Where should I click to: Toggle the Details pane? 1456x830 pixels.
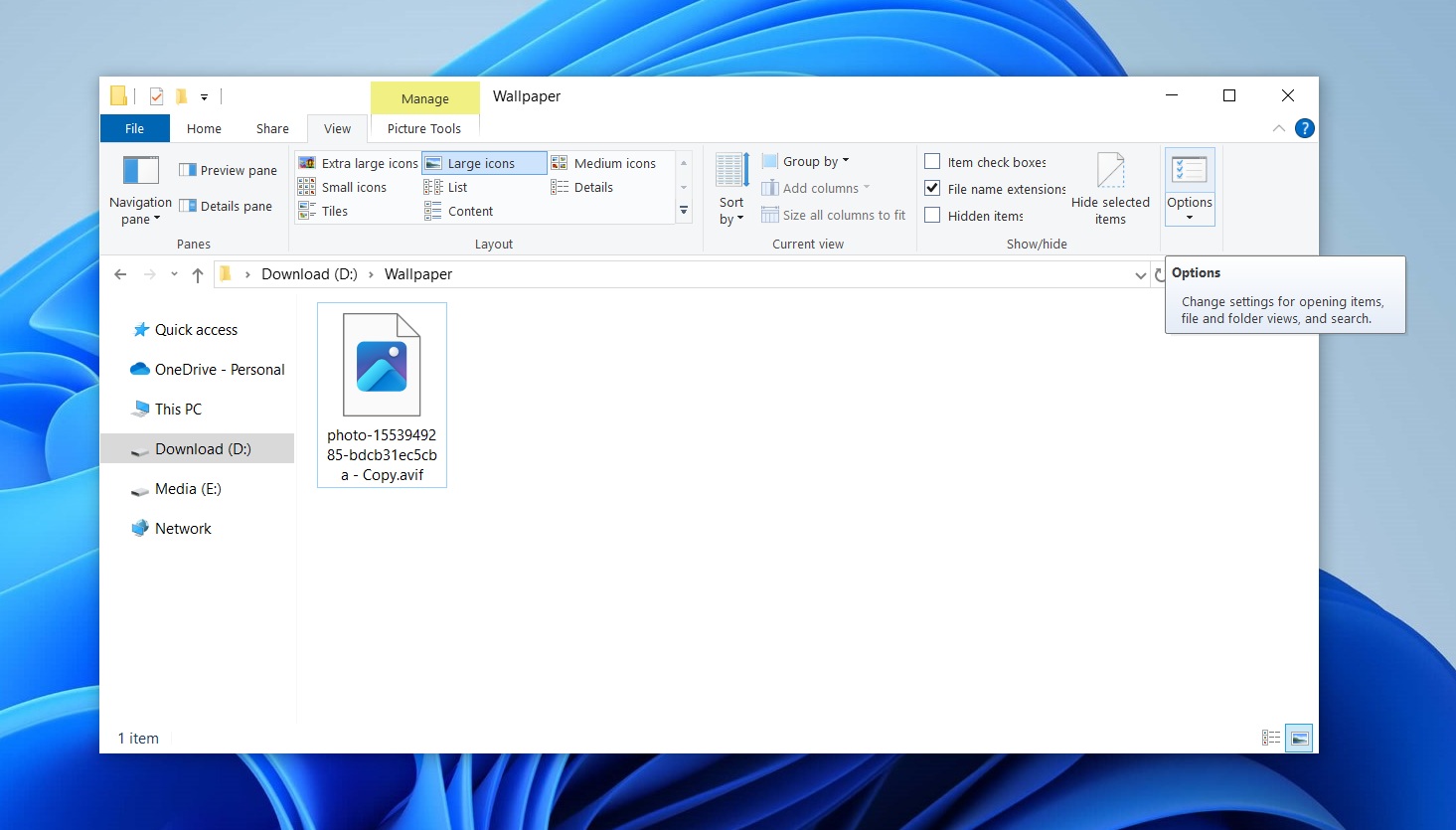point(226,206)
